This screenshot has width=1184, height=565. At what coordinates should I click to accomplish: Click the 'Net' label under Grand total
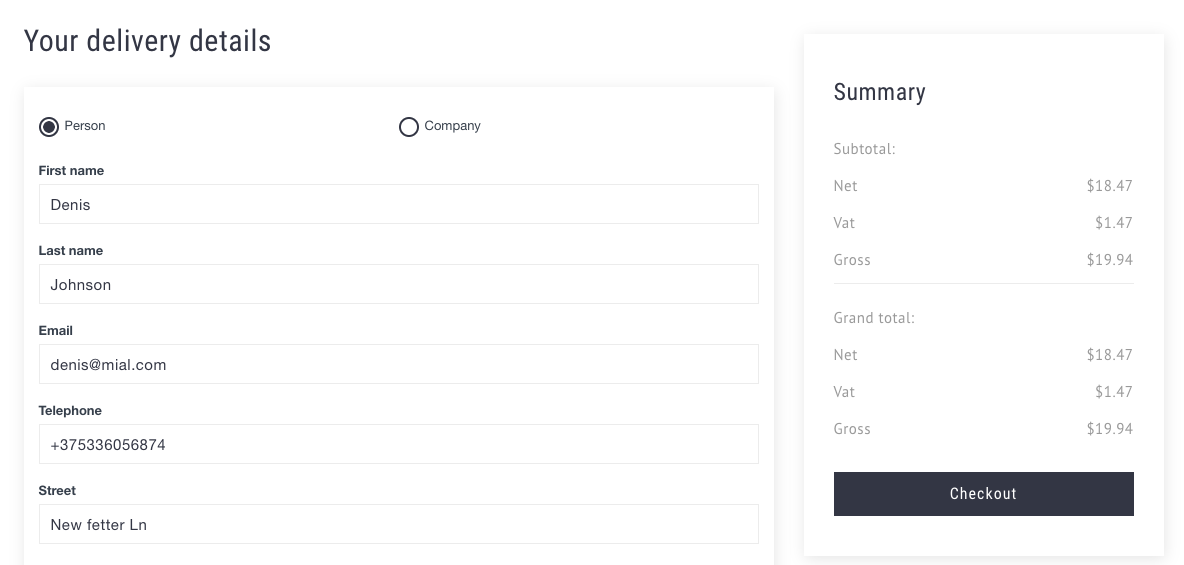point(846,355)
